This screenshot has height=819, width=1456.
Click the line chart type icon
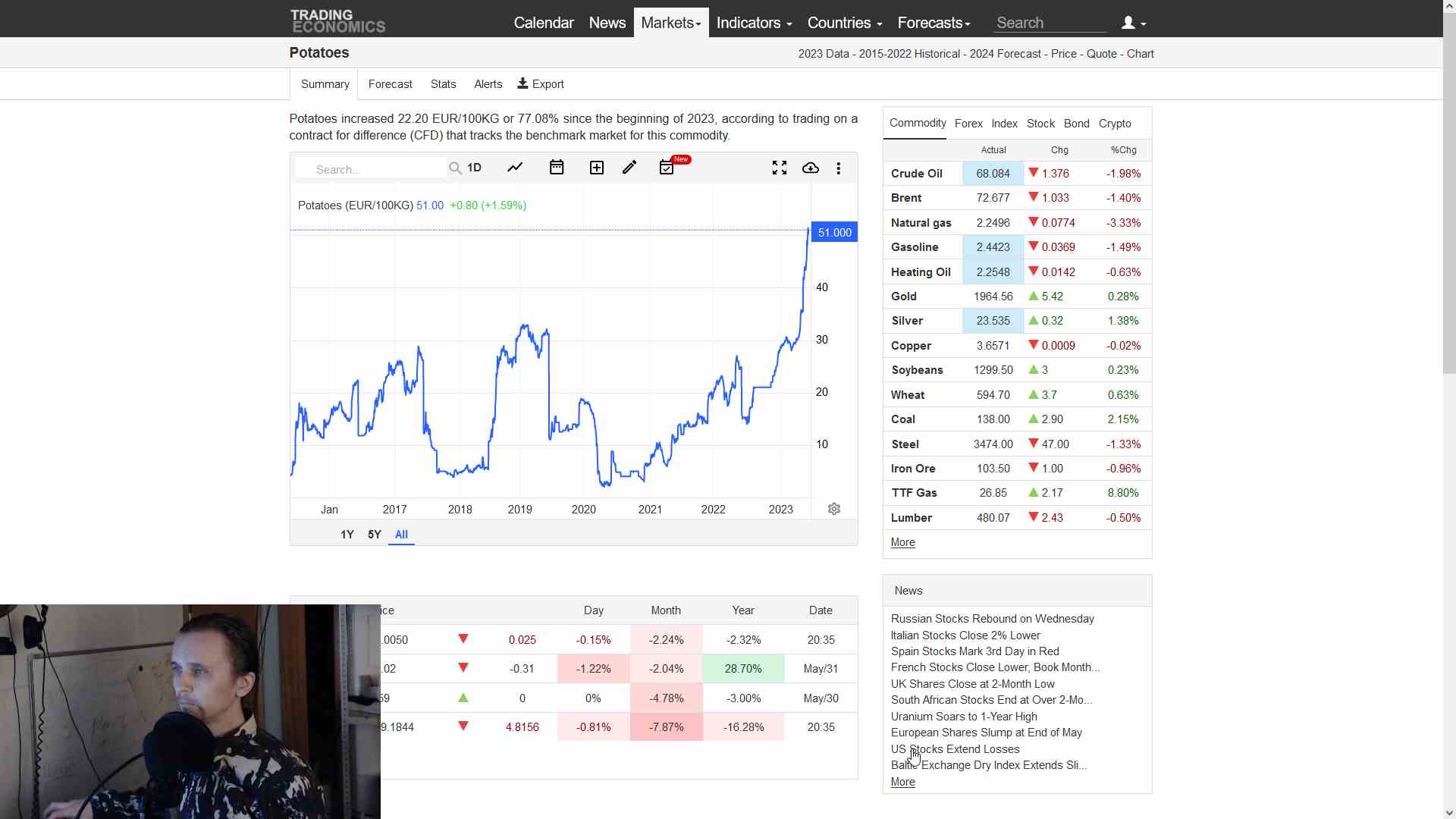tap(515, 168)
